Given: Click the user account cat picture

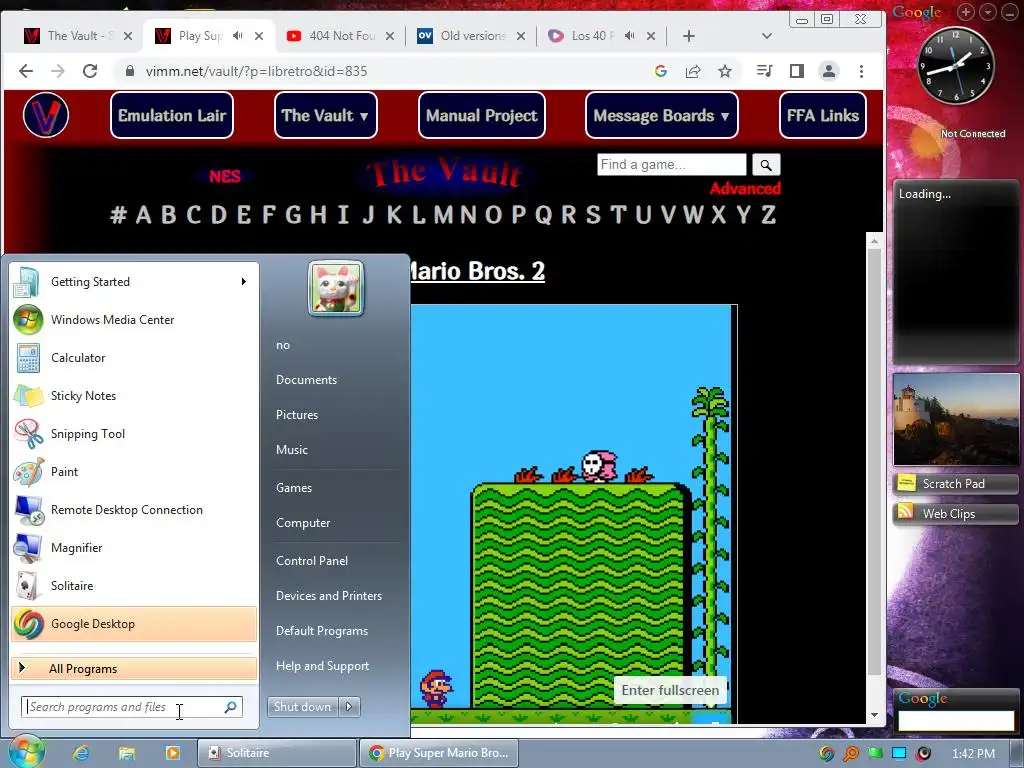Looking at the screenshot, I should tap(336, 288).
